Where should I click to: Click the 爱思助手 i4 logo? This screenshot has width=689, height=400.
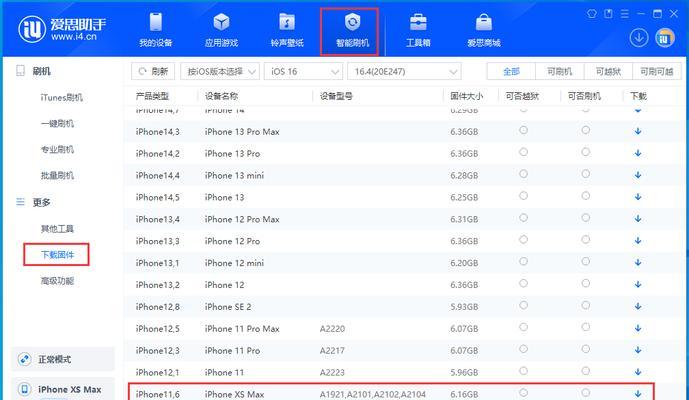(62, 29)
